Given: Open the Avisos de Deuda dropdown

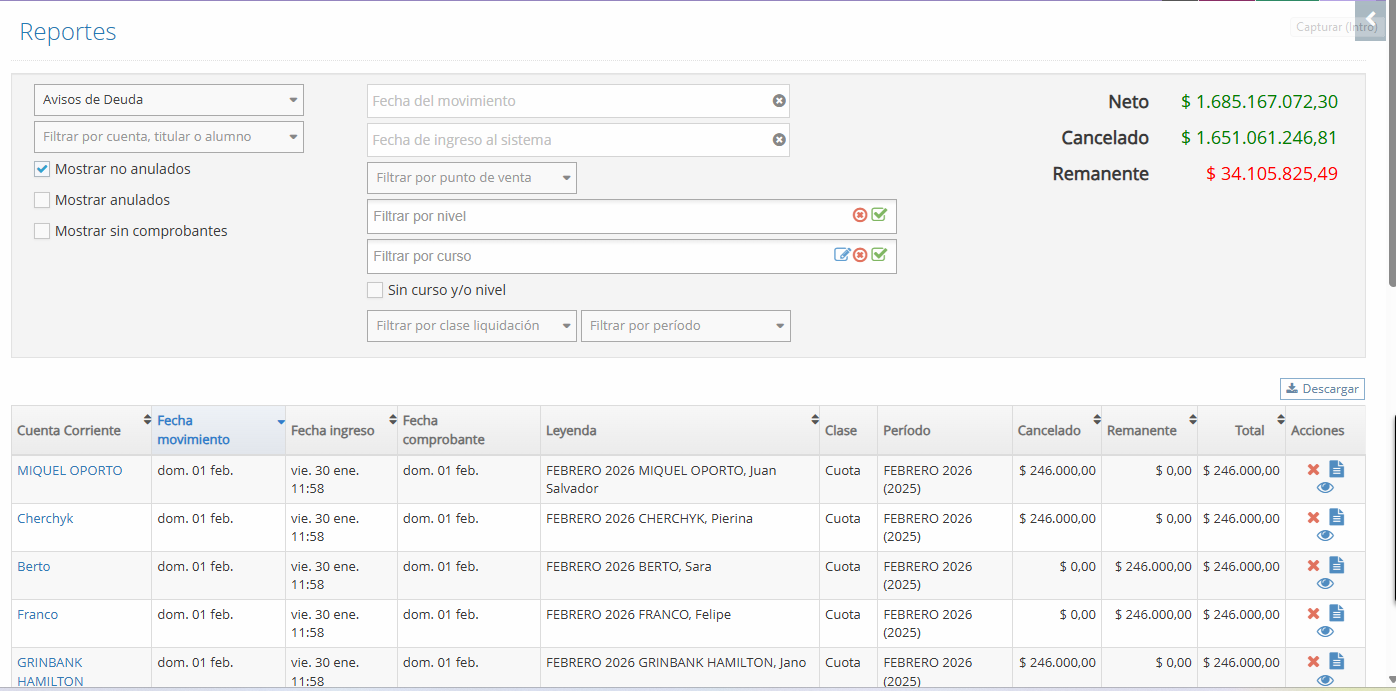Looking at the screenshot, I should (168, 100).
